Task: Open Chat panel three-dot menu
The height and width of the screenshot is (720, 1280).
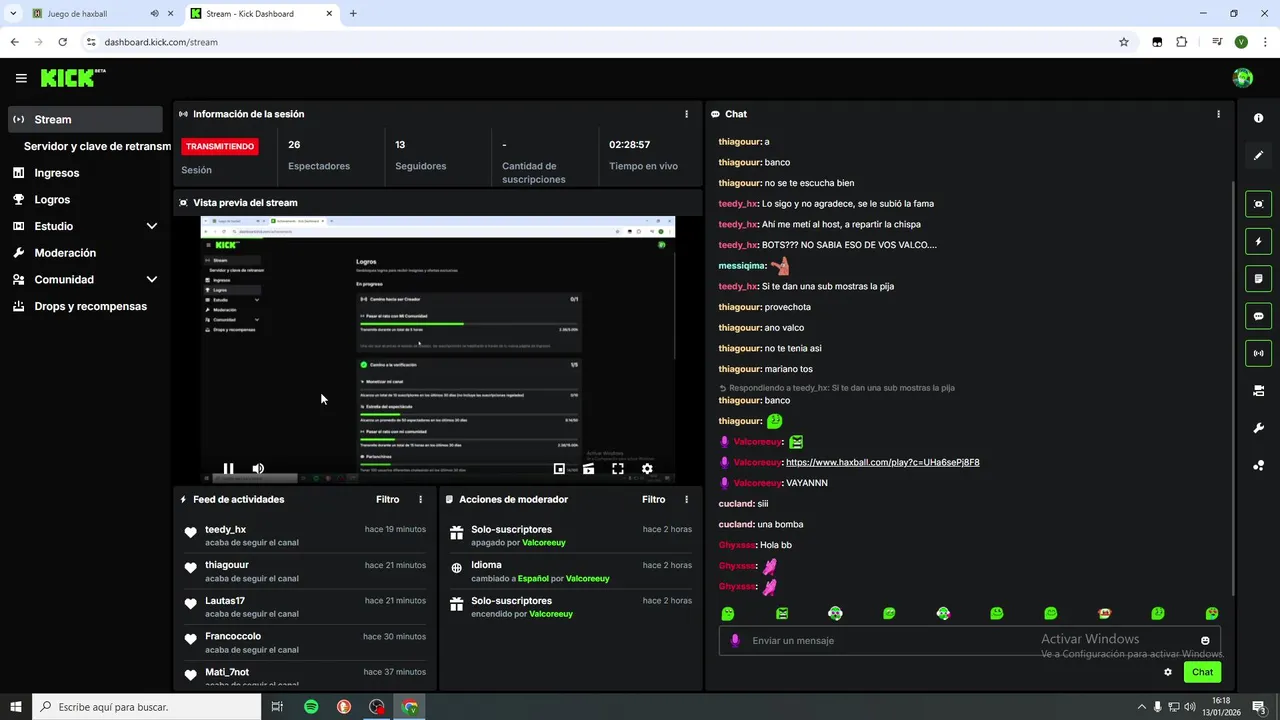Action: pyautogui.click(x=1218, y=114)
